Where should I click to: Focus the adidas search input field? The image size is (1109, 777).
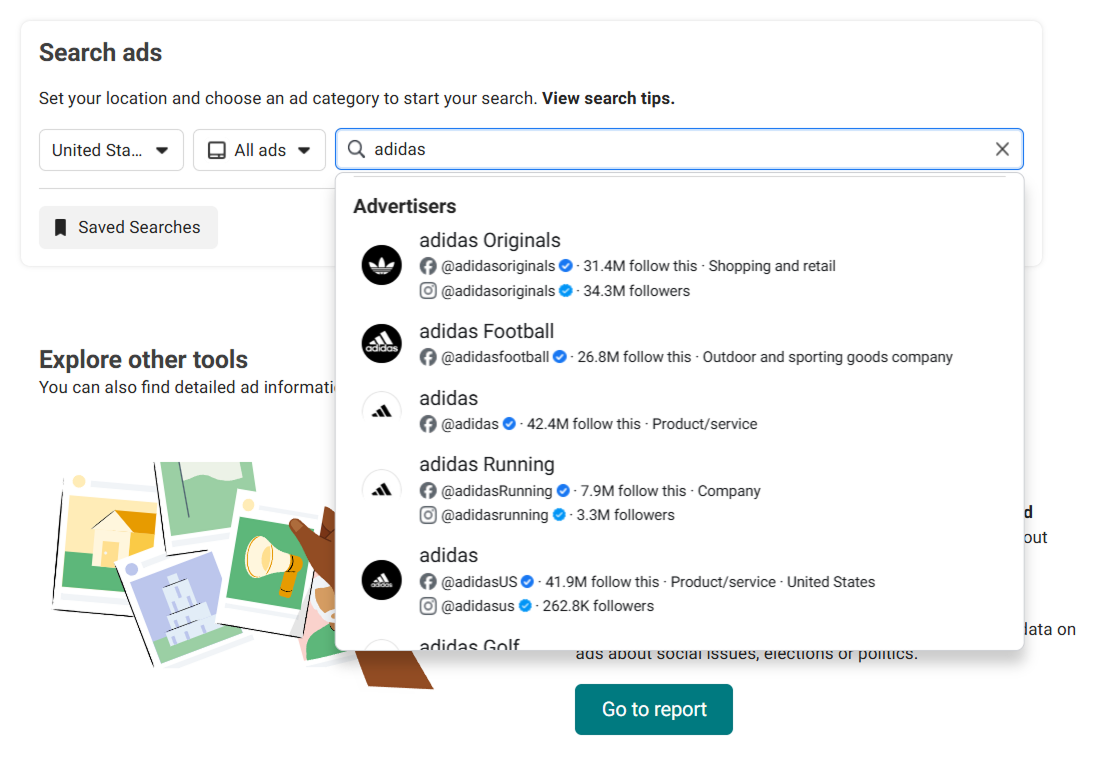679,149
